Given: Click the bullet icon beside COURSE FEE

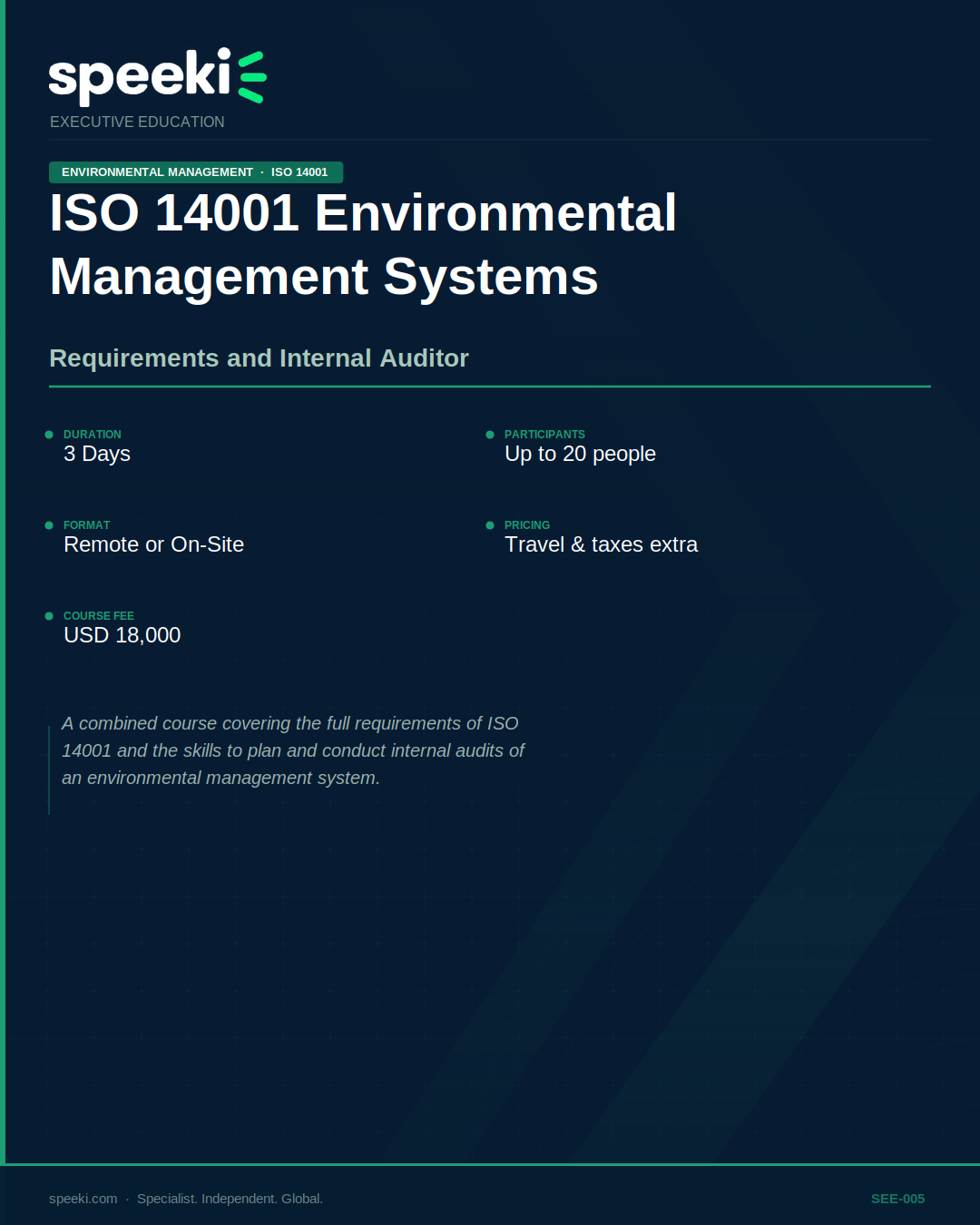Looking at the screenshot, I should click(x=49, y=616).
